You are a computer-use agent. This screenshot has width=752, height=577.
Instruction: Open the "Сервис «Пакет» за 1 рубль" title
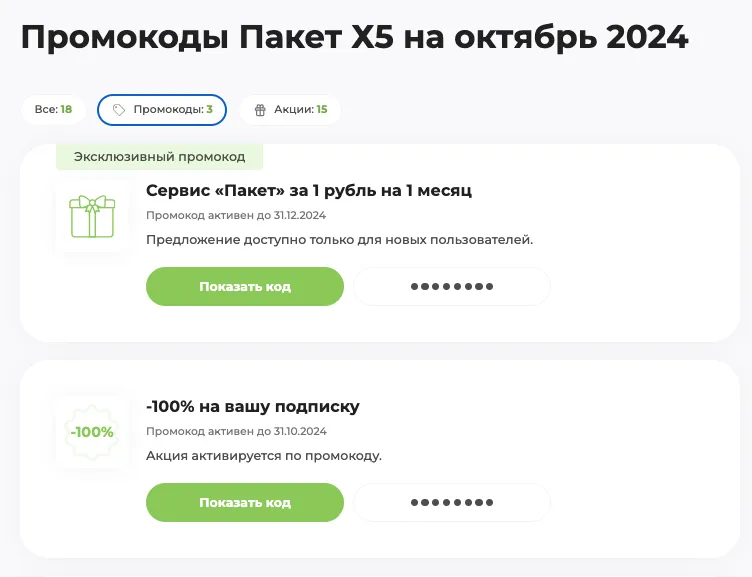(x=309, y=190)
